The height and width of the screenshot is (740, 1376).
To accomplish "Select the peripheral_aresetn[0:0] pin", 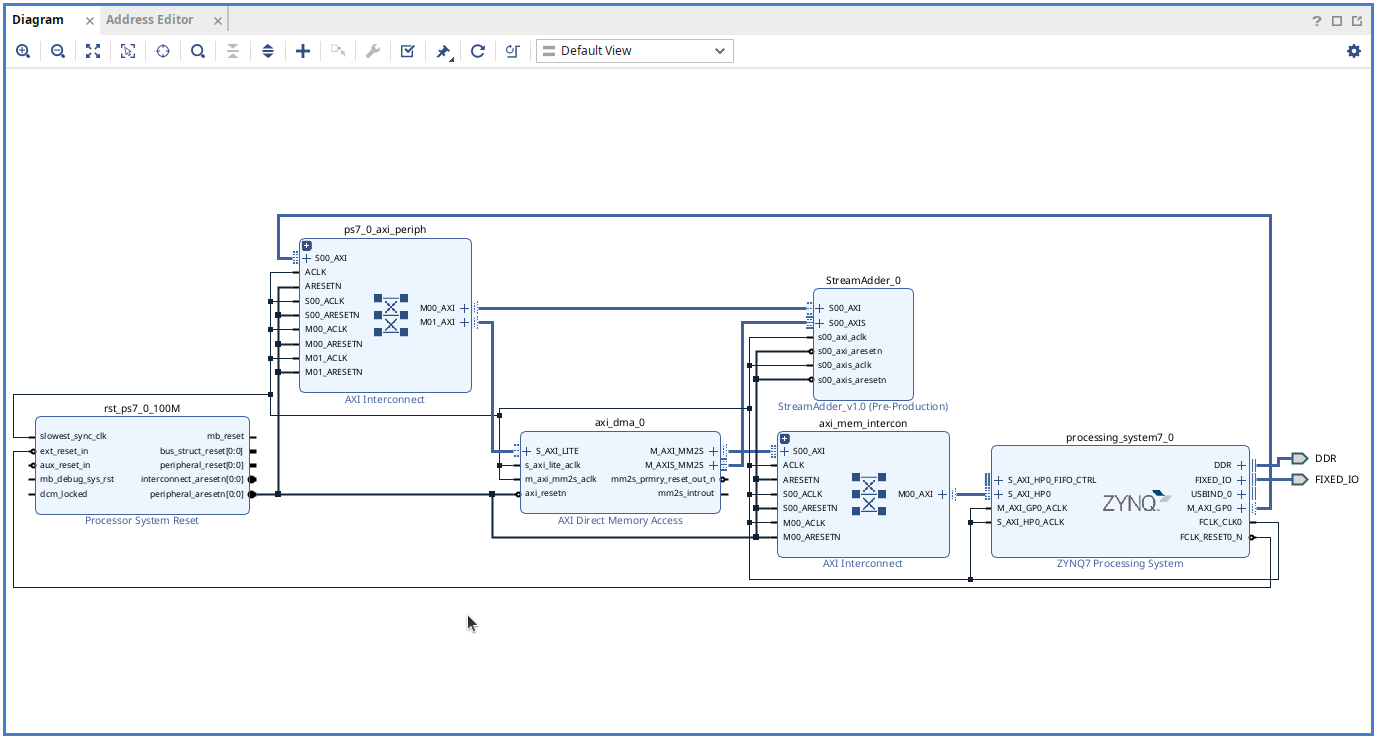I will (197, 494).
